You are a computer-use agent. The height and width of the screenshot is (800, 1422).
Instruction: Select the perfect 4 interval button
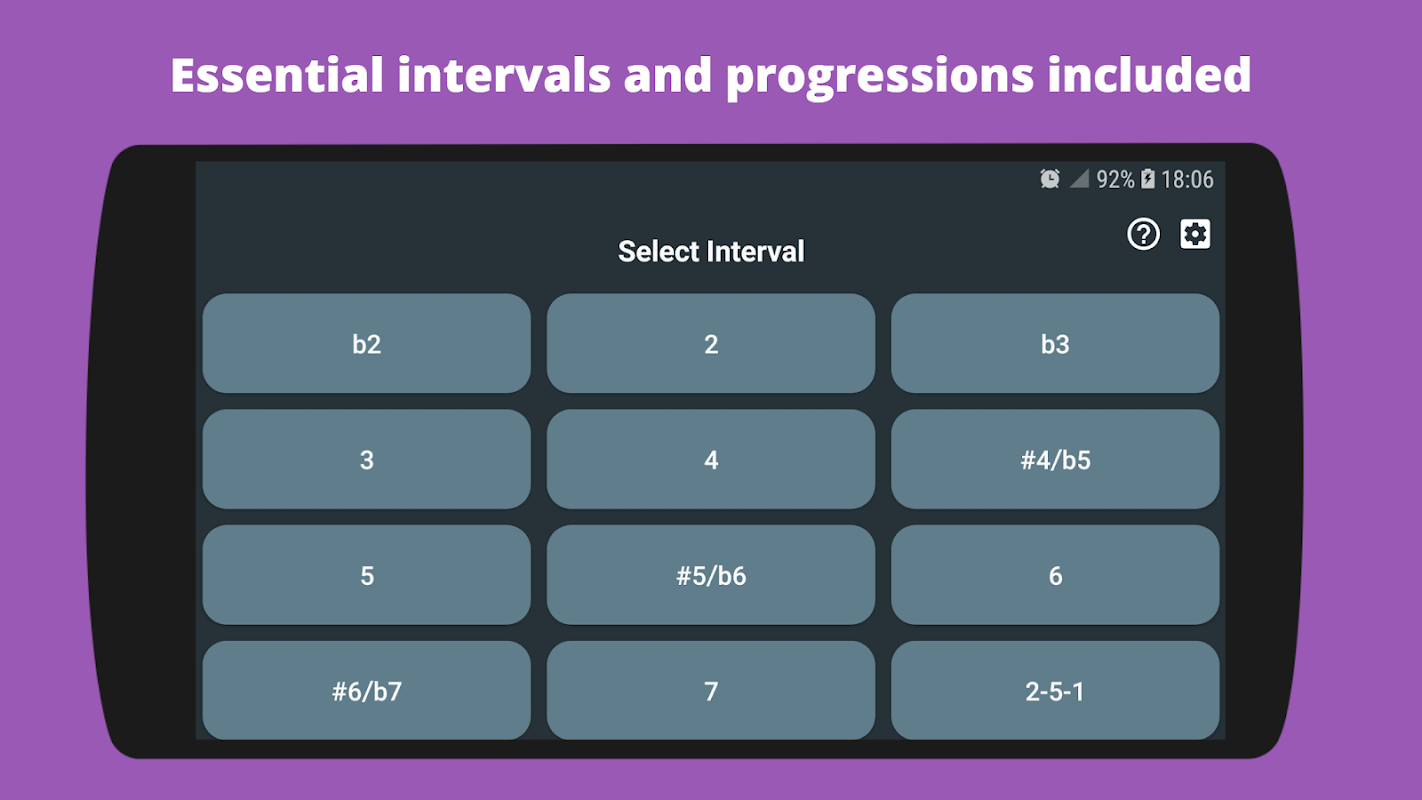[x=711, y=459]
